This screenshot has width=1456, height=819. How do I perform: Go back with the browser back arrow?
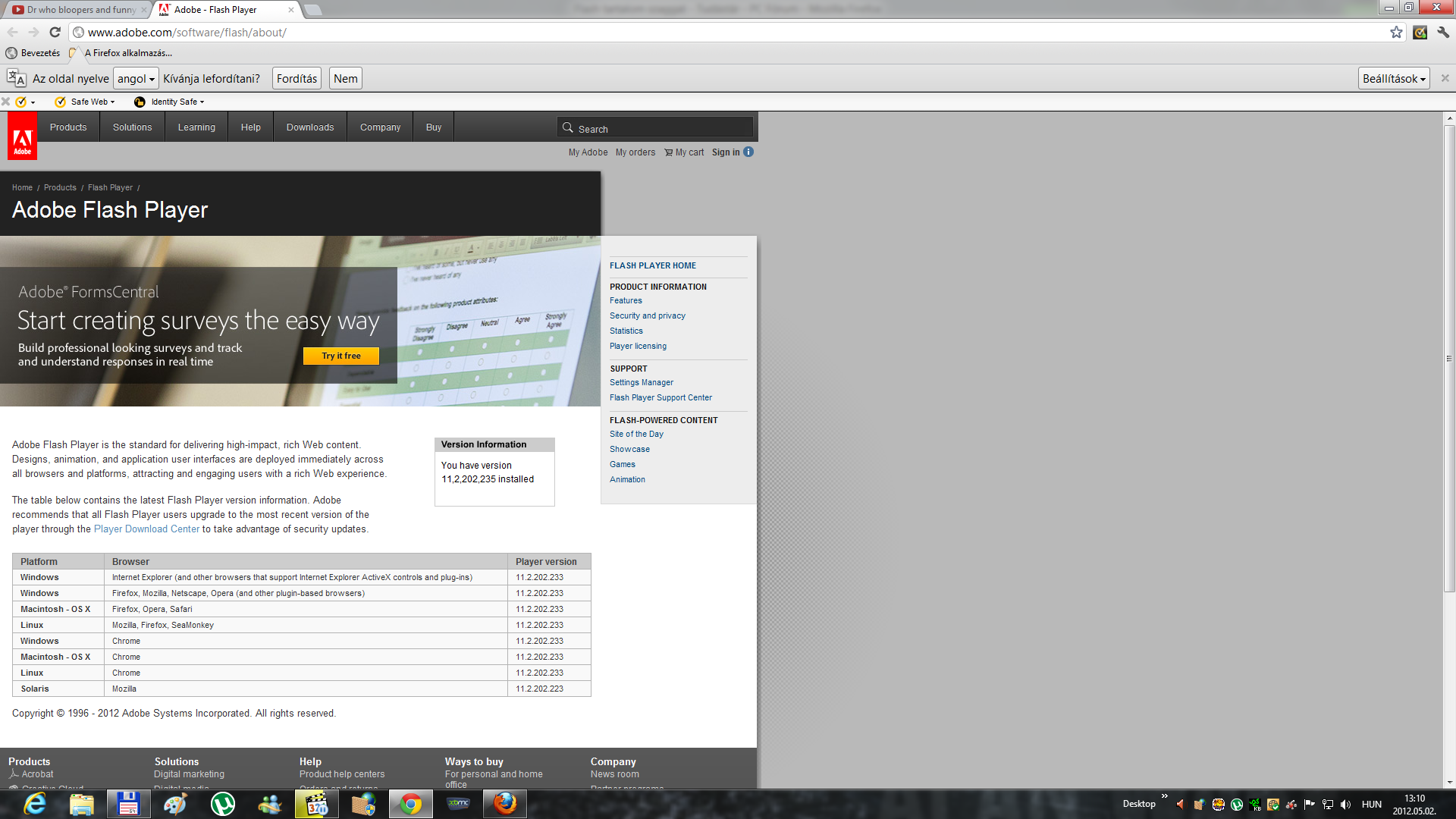point(12,32)
